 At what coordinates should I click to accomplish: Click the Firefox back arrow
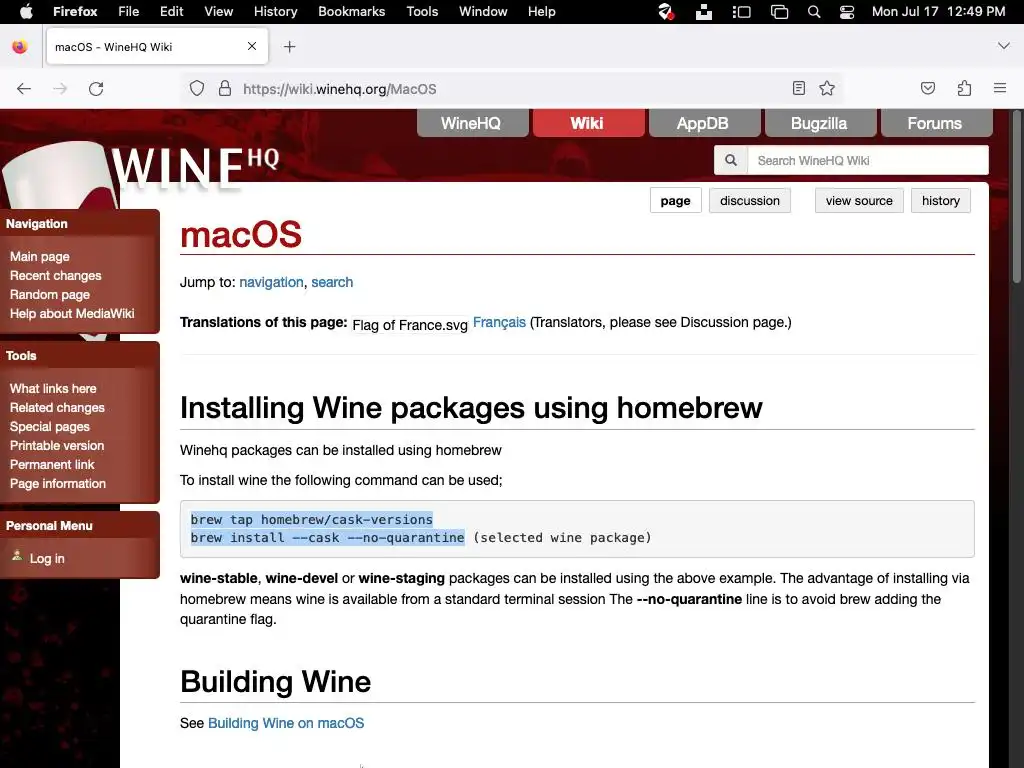click(24, 89)
